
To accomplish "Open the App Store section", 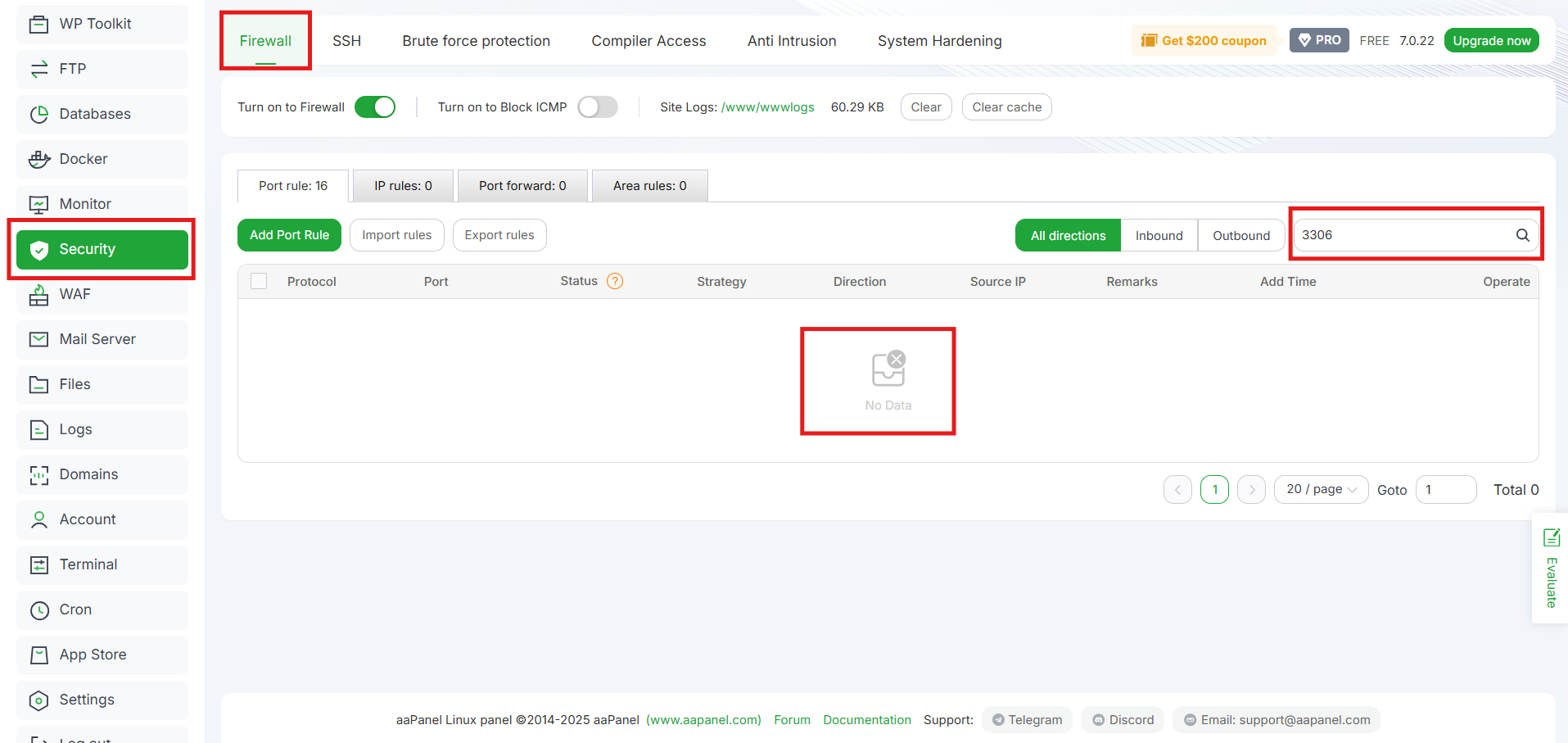I will (93, 655).
